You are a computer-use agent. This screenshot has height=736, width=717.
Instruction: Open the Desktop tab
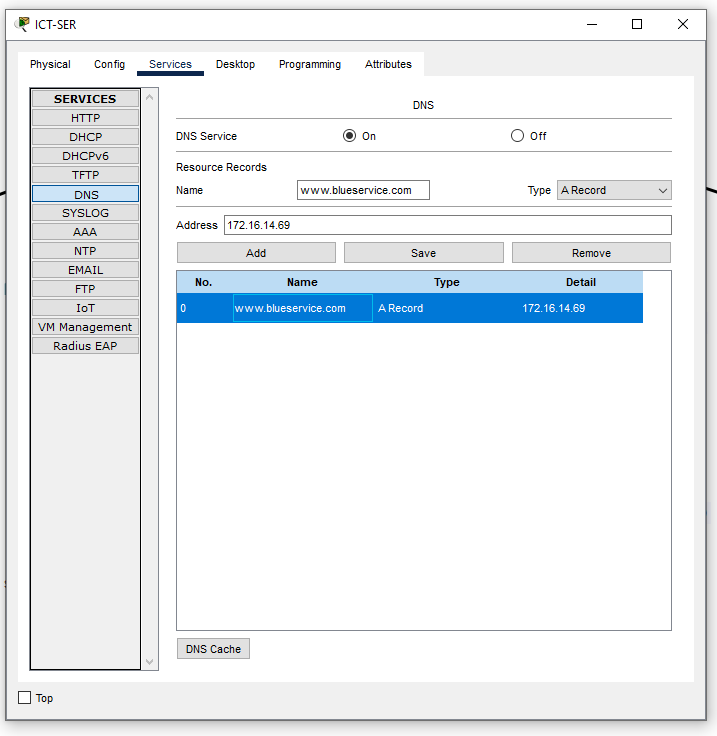[235, 64]
